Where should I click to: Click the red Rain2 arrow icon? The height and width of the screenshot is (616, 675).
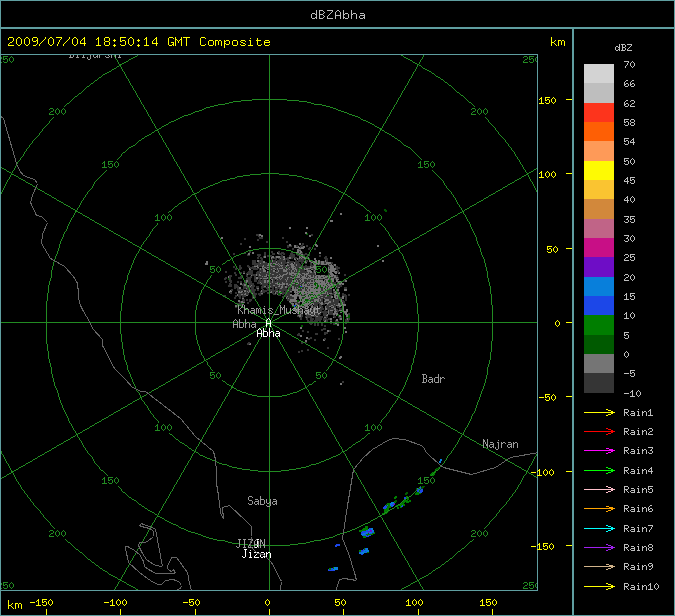[x=599, y=431]
